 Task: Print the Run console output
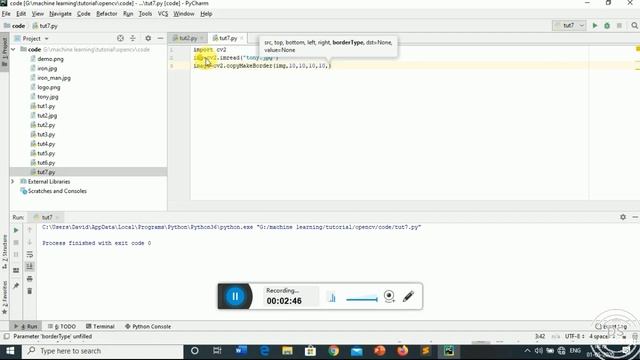coord(29,279)
